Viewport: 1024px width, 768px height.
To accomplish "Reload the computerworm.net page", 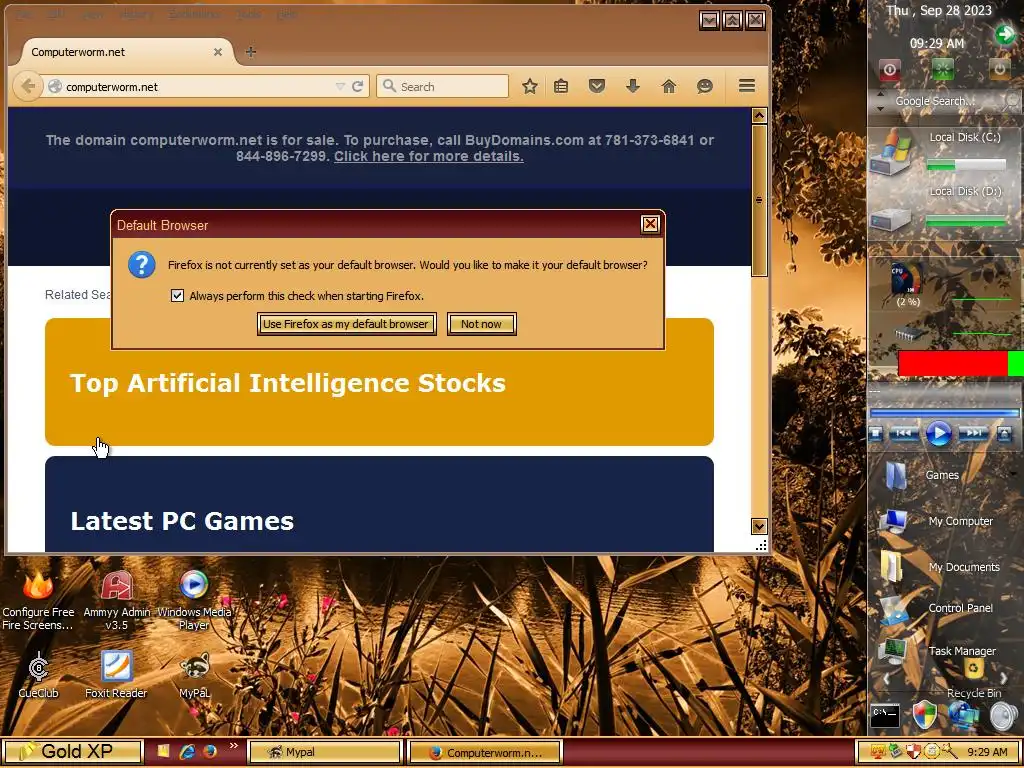I will [x=357, y=86].
